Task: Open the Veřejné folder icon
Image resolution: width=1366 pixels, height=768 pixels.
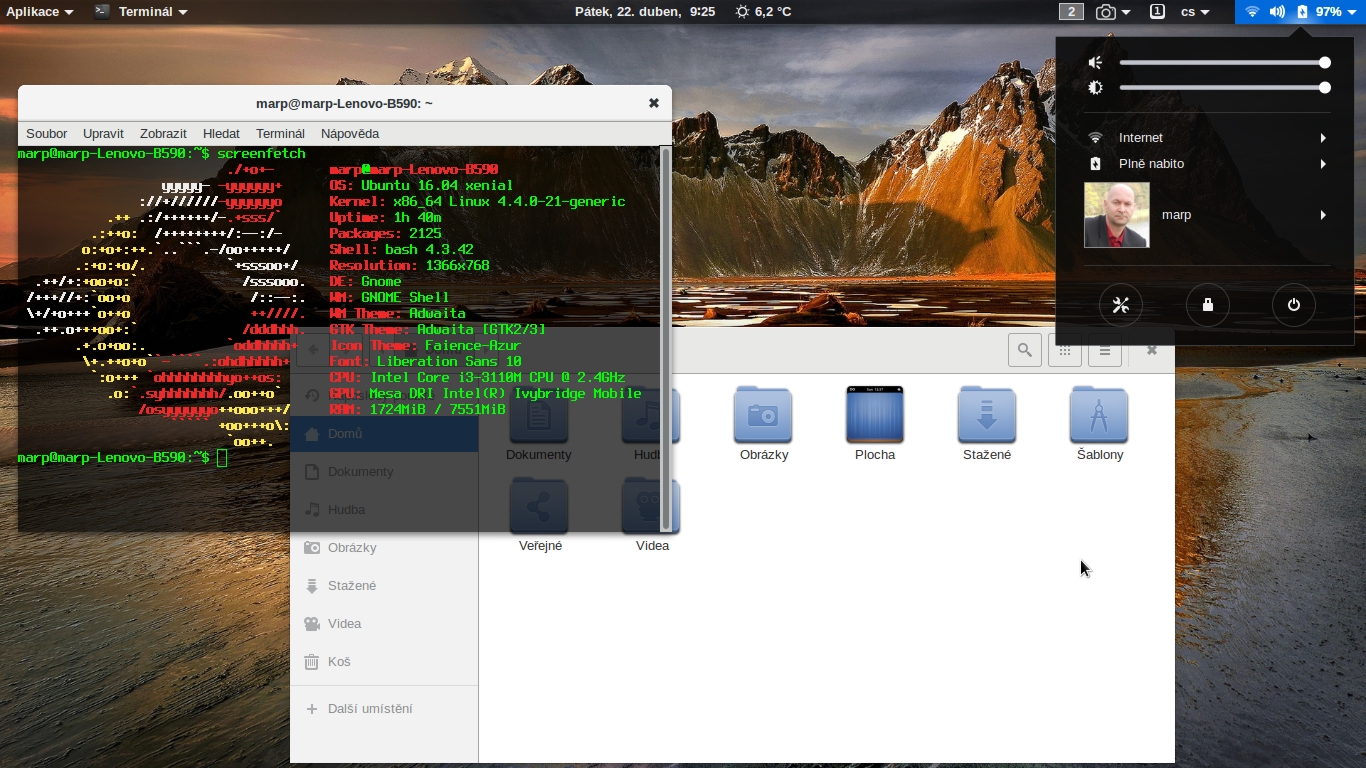Action: coord(539,505)
